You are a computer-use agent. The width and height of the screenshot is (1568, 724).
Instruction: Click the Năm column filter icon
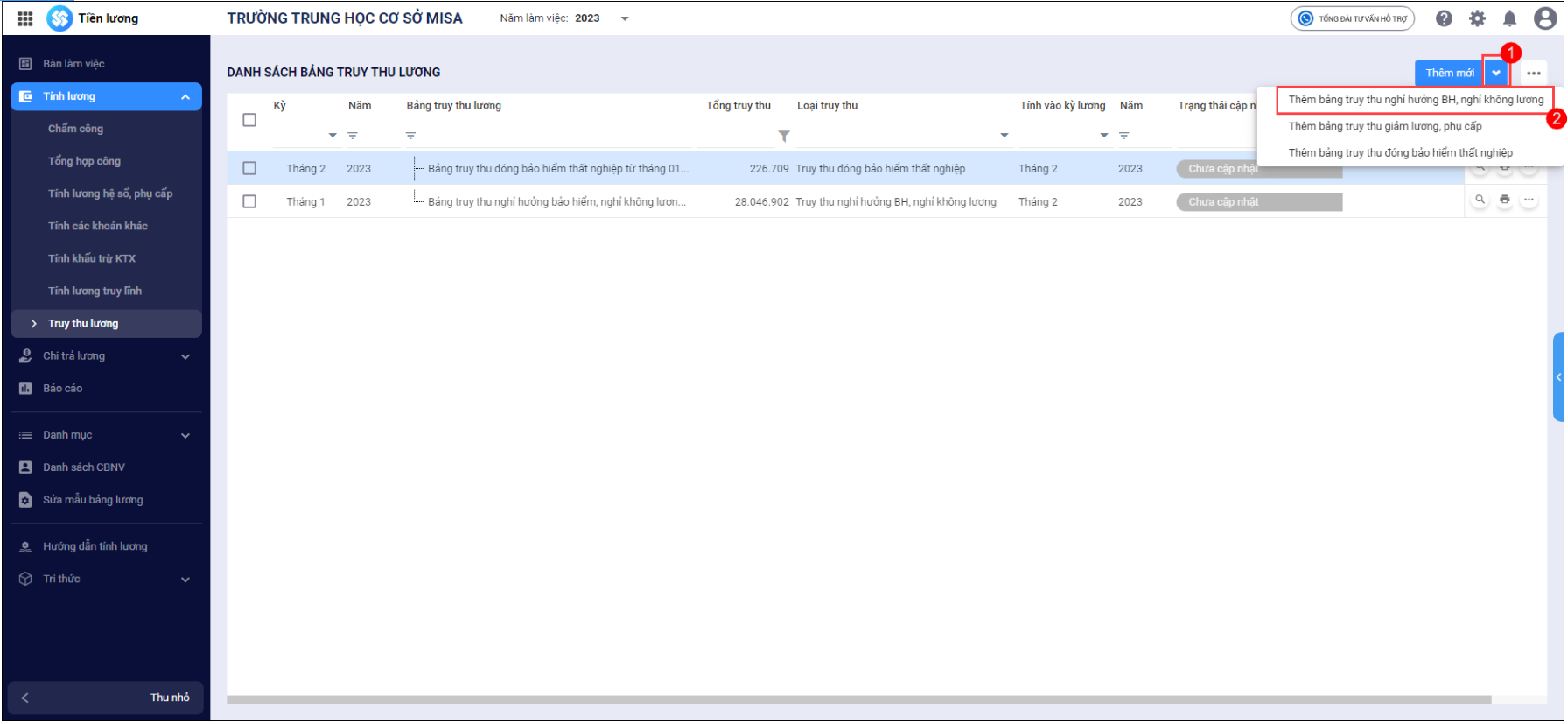(x=353, y=136)
